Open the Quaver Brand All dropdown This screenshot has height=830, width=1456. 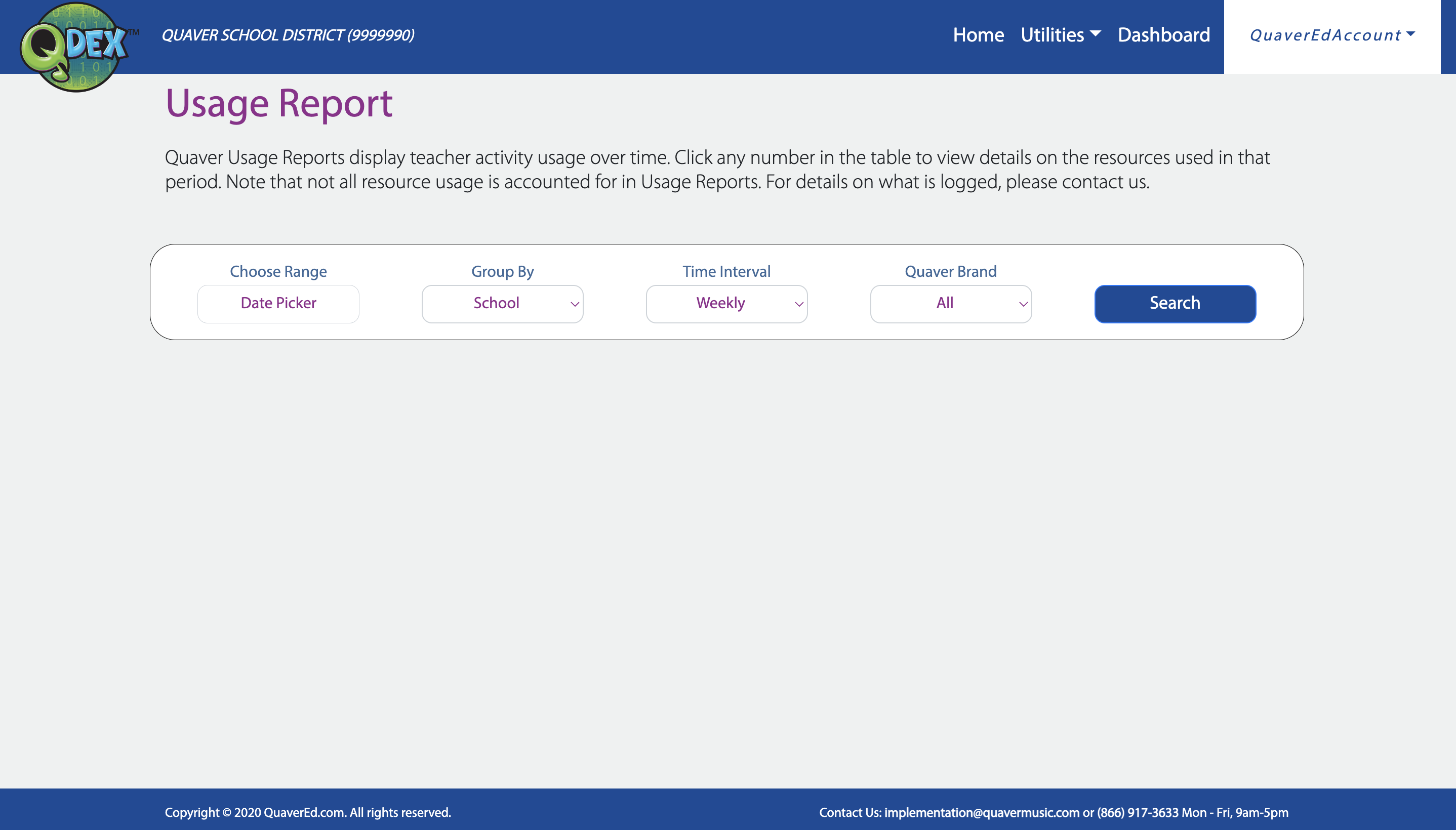tap(951, 304)
